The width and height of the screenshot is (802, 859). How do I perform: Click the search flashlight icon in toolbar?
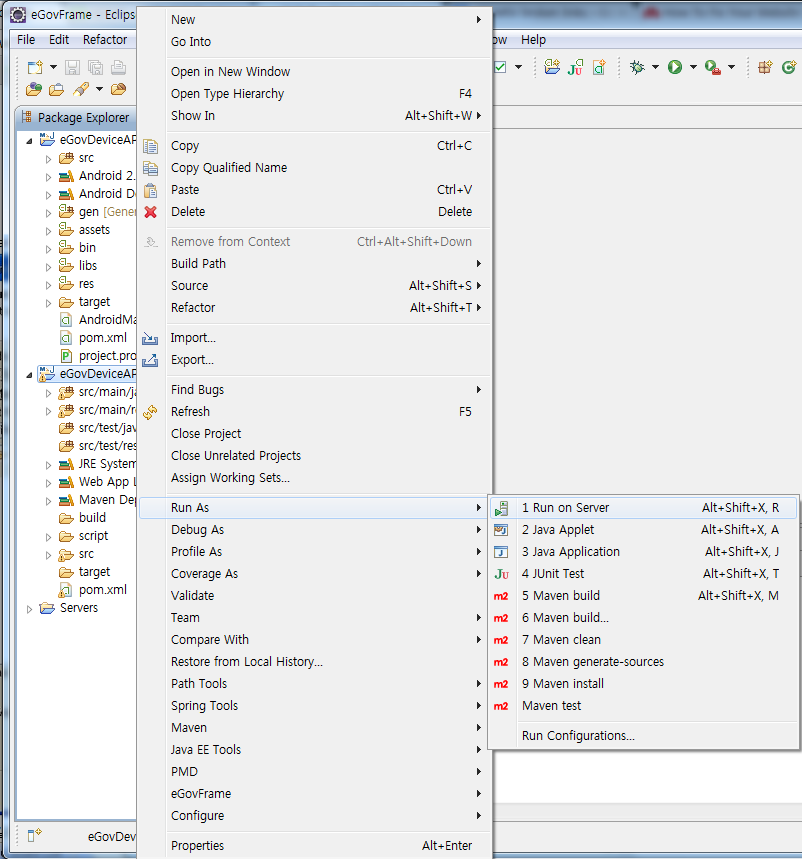pyautogui.click(x=82, y=90)
